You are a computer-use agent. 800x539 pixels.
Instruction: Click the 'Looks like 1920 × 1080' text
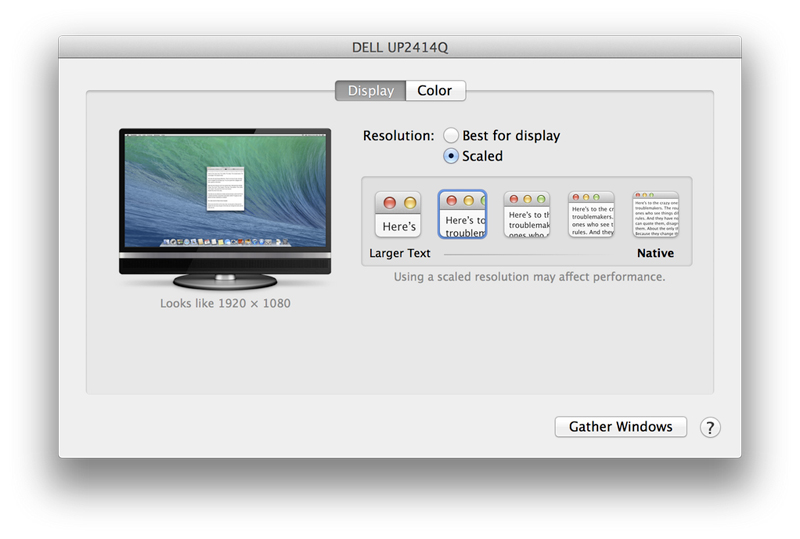[225, 303]
